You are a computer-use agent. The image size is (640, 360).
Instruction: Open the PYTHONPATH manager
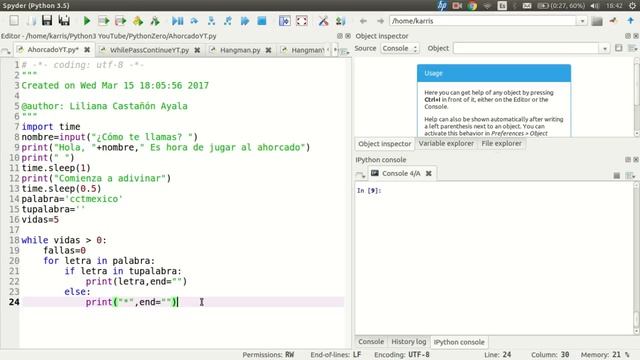click(x=340, y=21)
